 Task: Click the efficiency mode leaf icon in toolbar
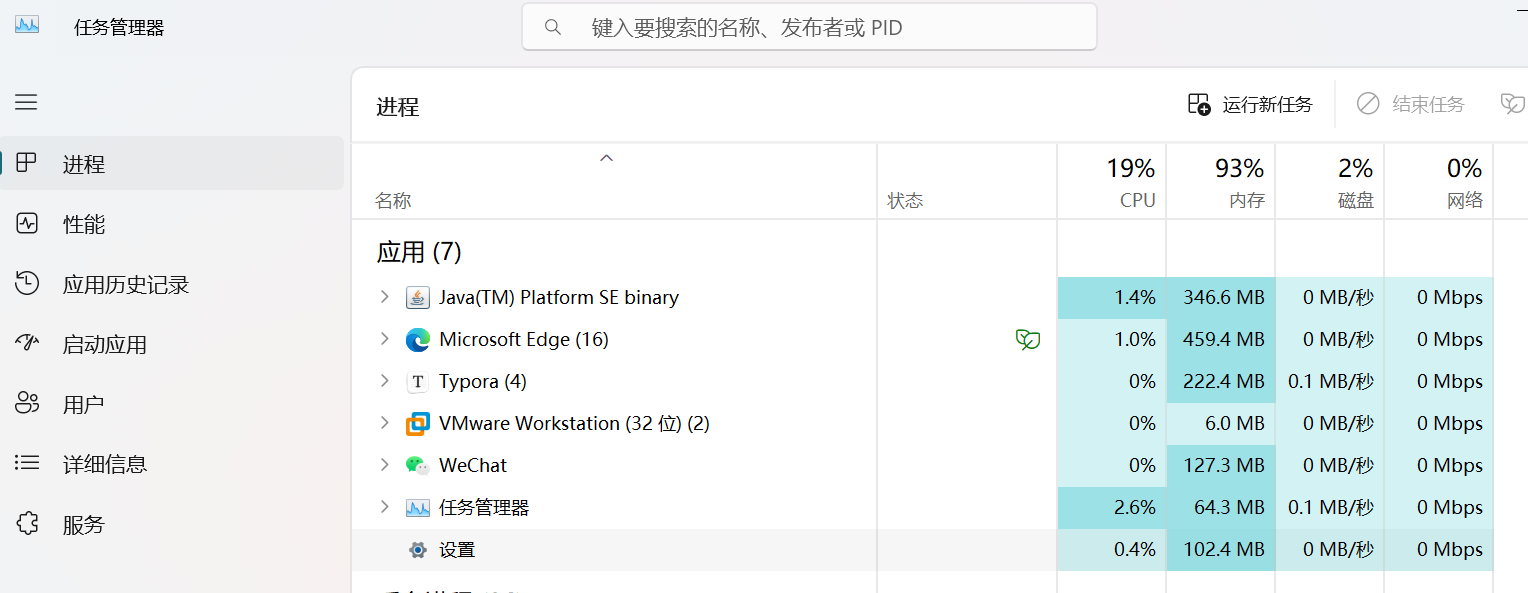point(1513,104)
